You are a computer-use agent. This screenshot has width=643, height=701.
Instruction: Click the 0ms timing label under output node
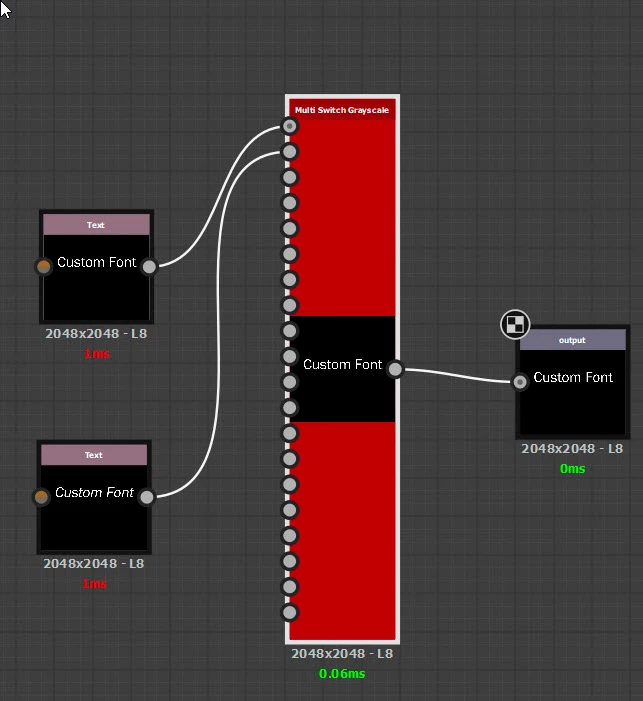572,469
